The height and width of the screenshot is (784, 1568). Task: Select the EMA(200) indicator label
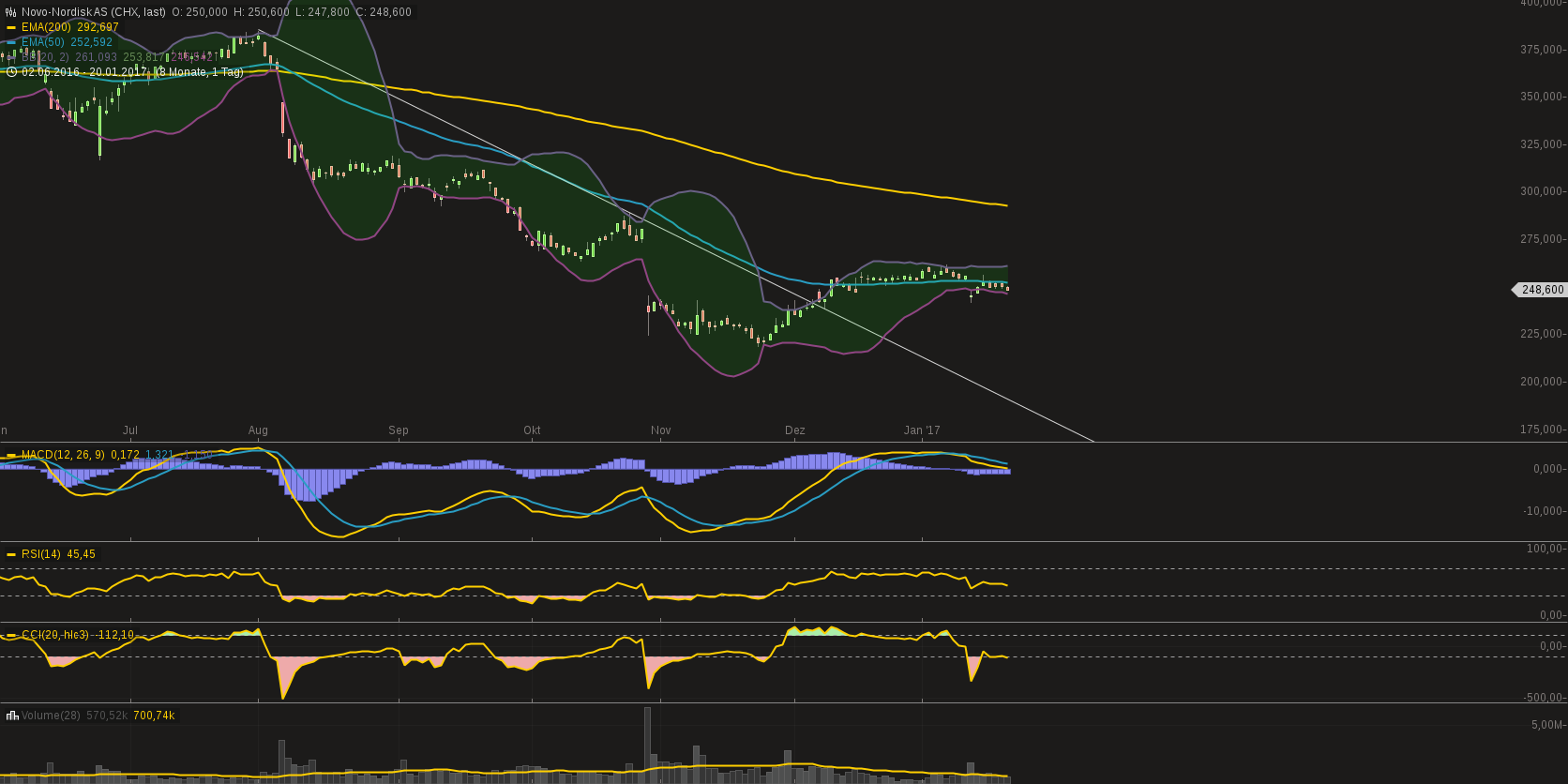point(46,28)
